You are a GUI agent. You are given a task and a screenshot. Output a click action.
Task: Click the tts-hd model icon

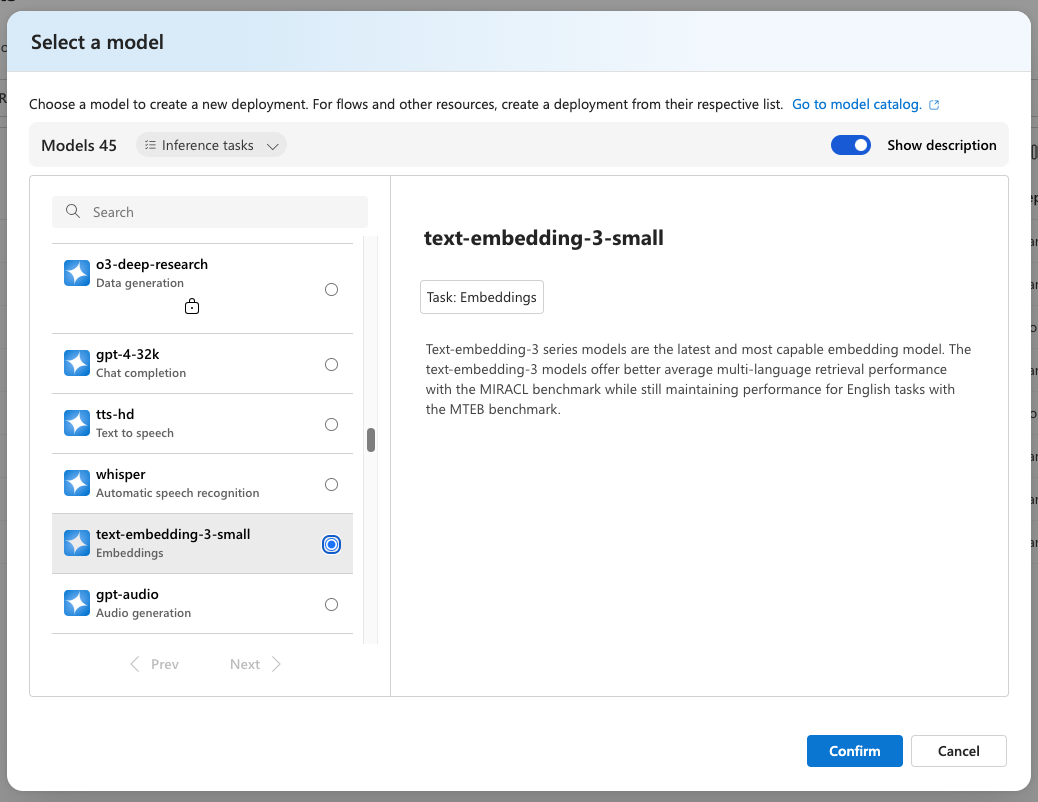77,423
